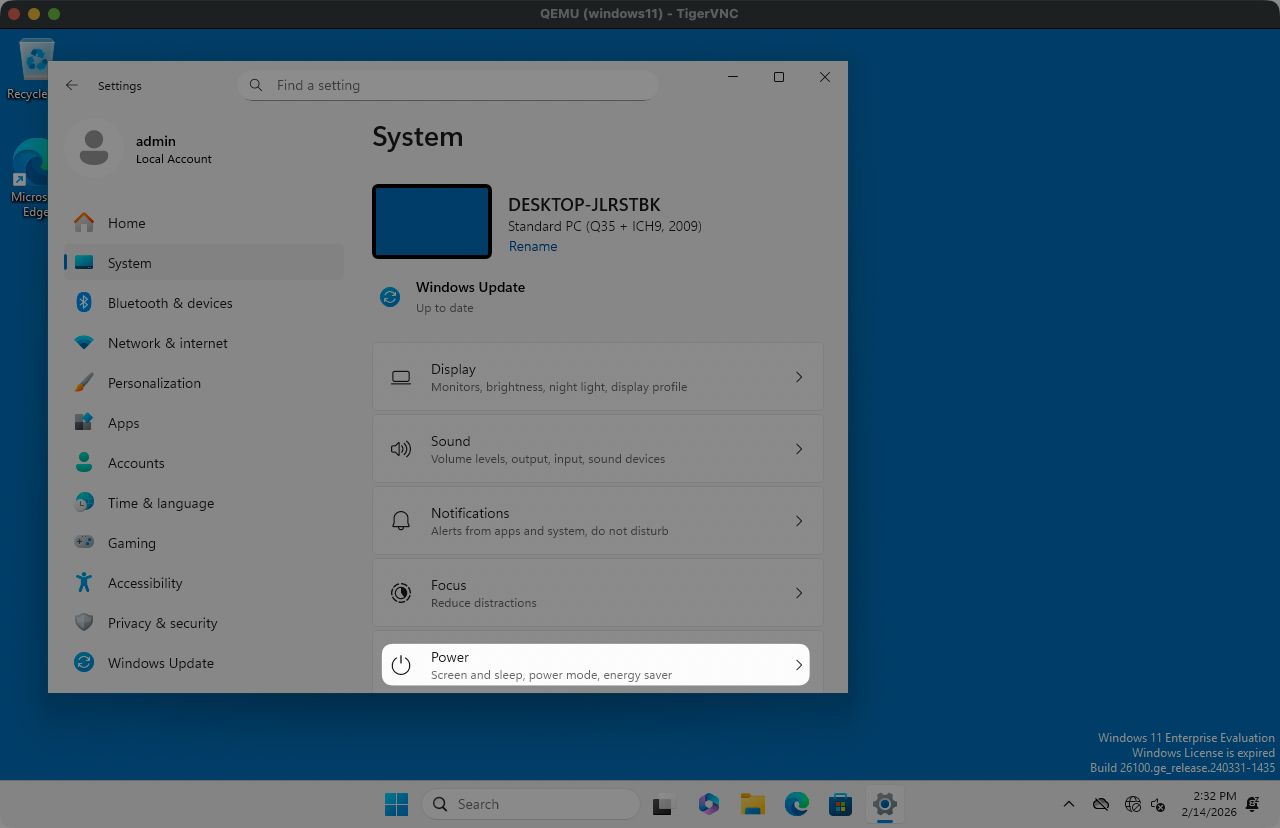Image resolution: width=1280 pixels, height=828 pixels.
Task: Click the Windows Update status icon
Action: pyautogui.click(x=390, y=297)
